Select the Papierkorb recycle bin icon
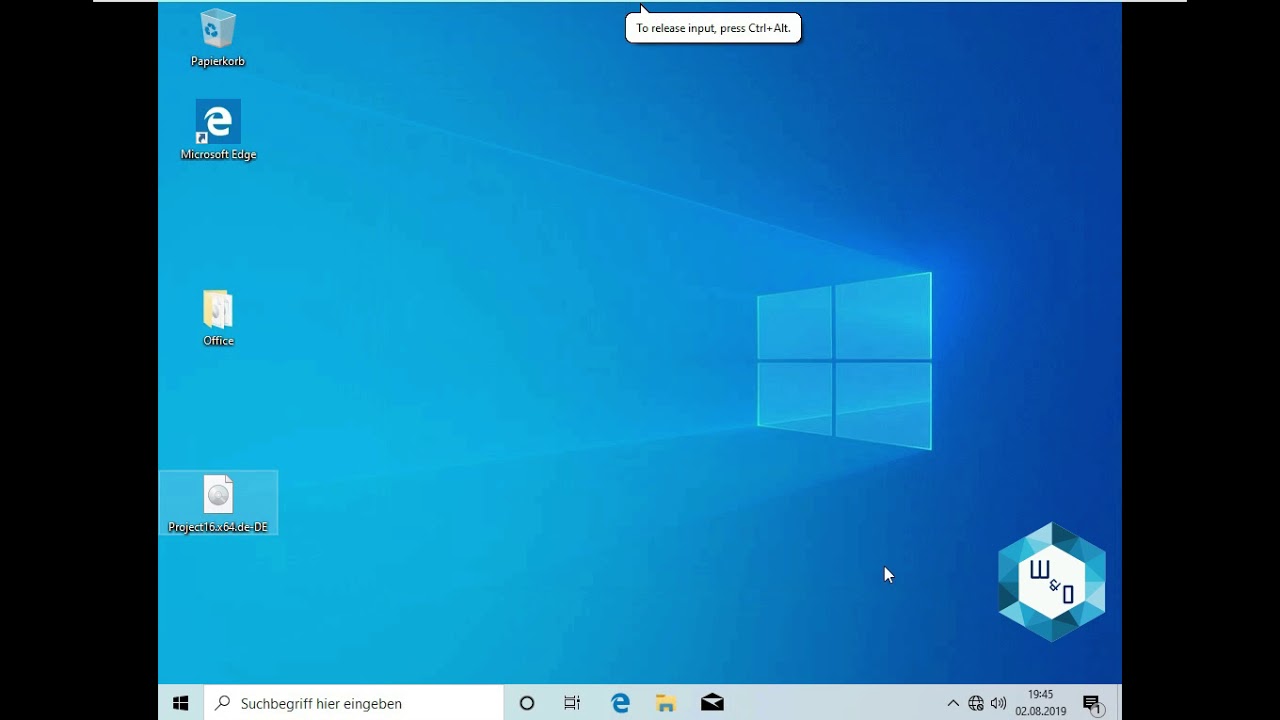Screen dimensions: 1280x720 218,38
